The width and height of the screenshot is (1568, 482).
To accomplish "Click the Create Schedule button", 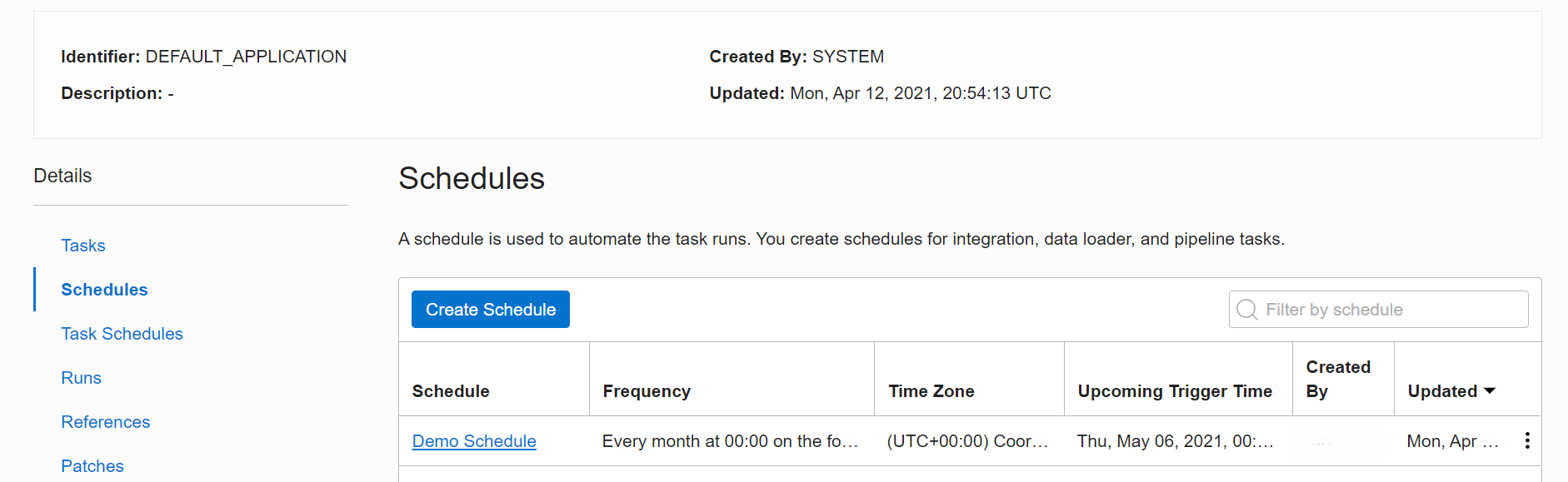I will (490, 310).
